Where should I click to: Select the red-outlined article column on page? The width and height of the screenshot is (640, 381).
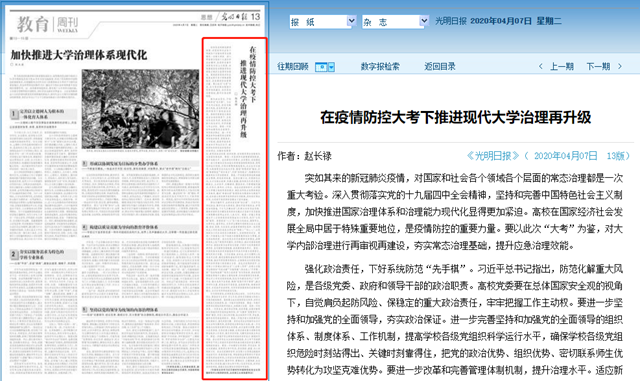tap(235, 209)
